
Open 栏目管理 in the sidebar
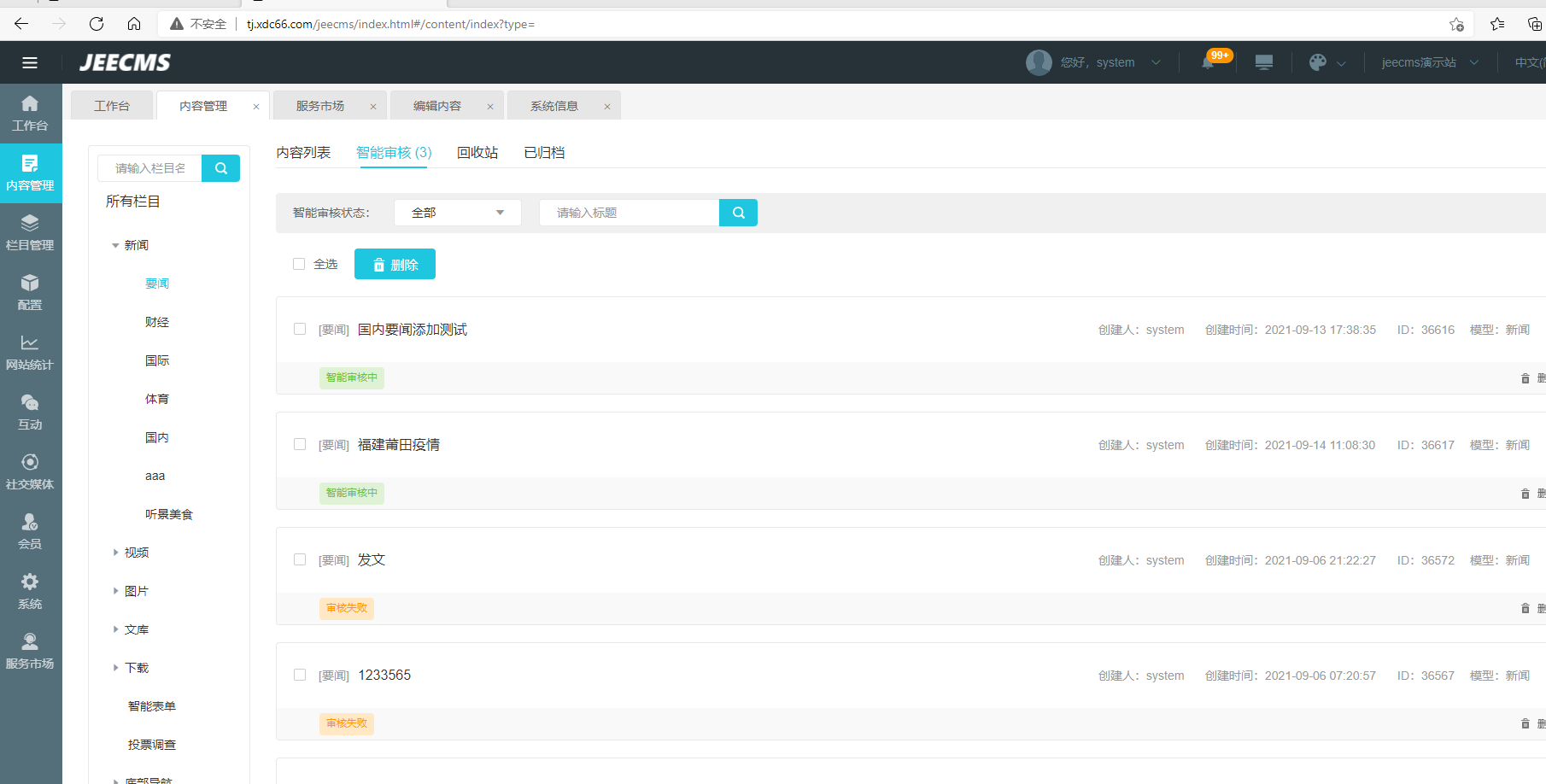(x=30, y=233)
